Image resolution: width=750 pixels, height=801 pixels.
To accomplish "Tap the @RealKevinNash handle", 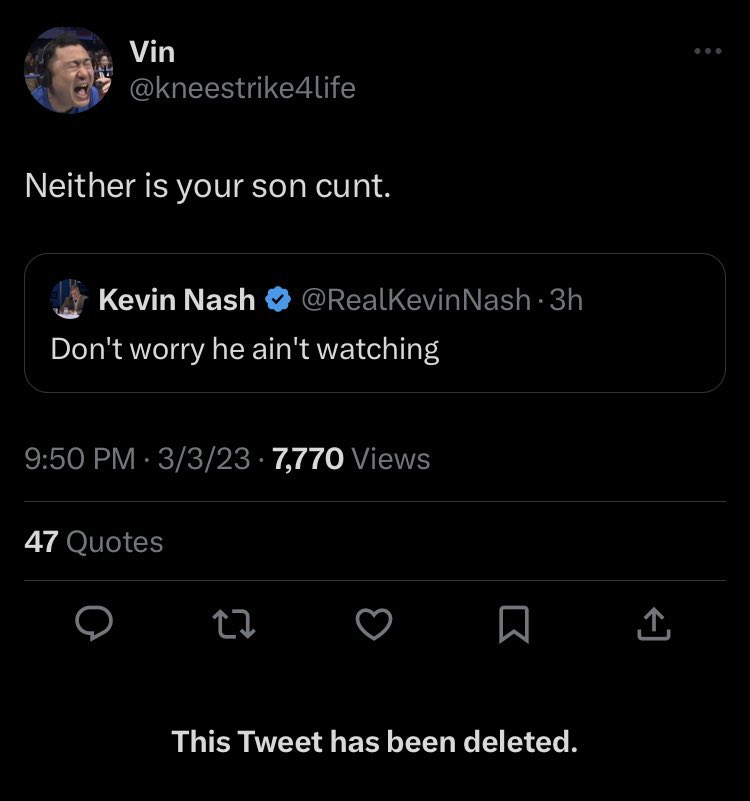I will click(x=415, y=299).
